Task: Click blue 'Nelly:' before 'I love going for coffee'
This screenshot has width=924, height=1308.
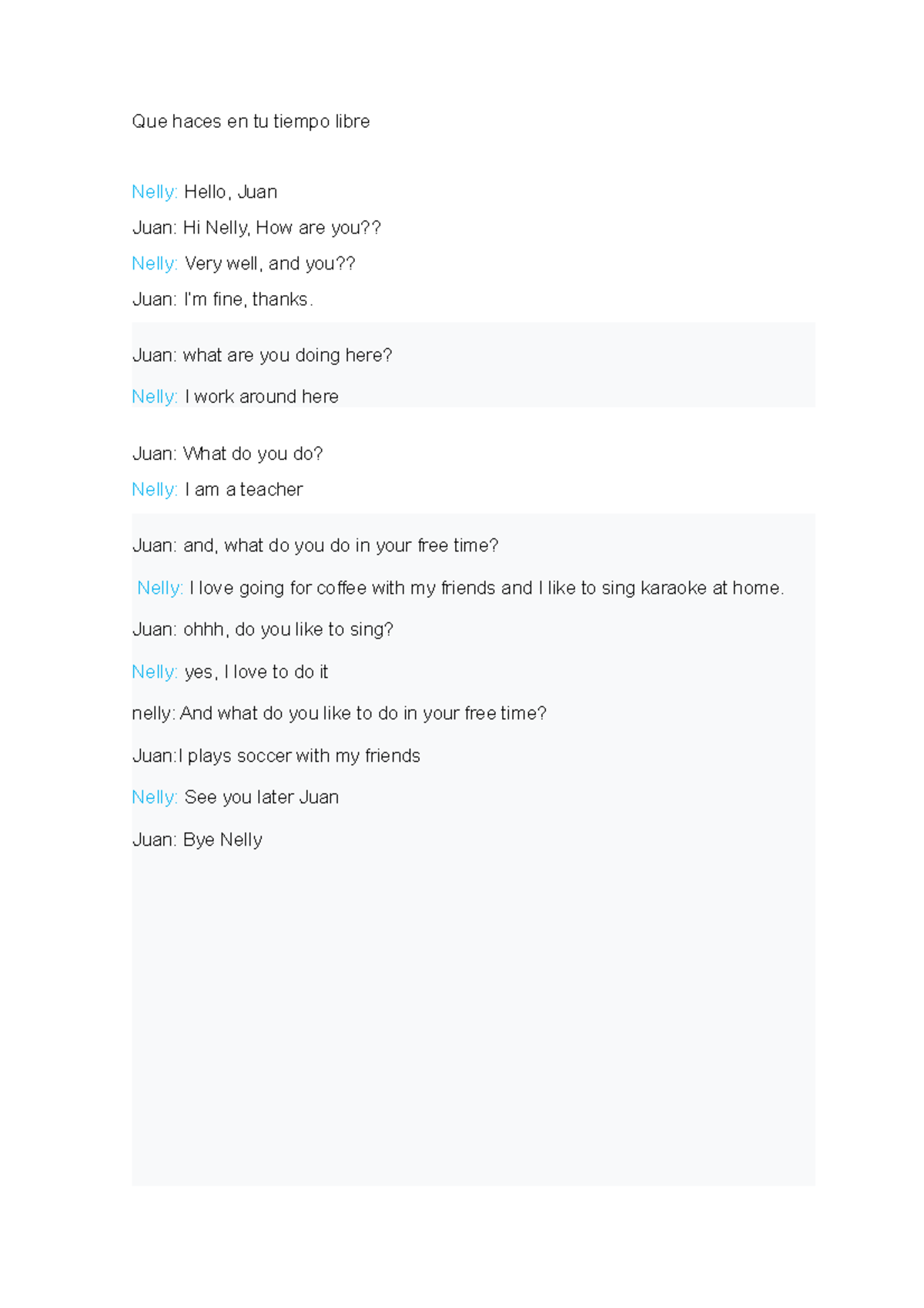Action: [159, 589]
